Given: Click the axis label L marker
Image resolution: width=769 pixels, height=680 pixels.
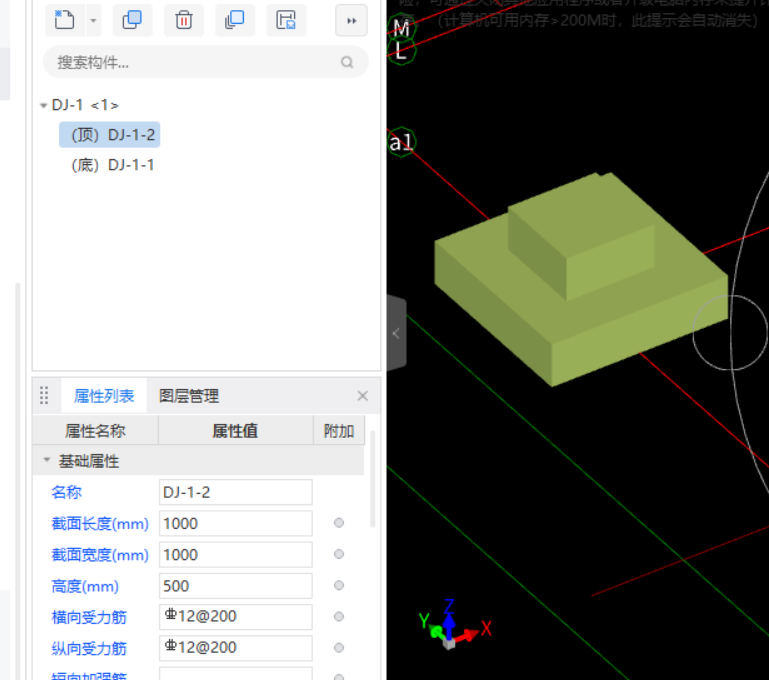Looking at the screenshot, I should click(401, 51).
